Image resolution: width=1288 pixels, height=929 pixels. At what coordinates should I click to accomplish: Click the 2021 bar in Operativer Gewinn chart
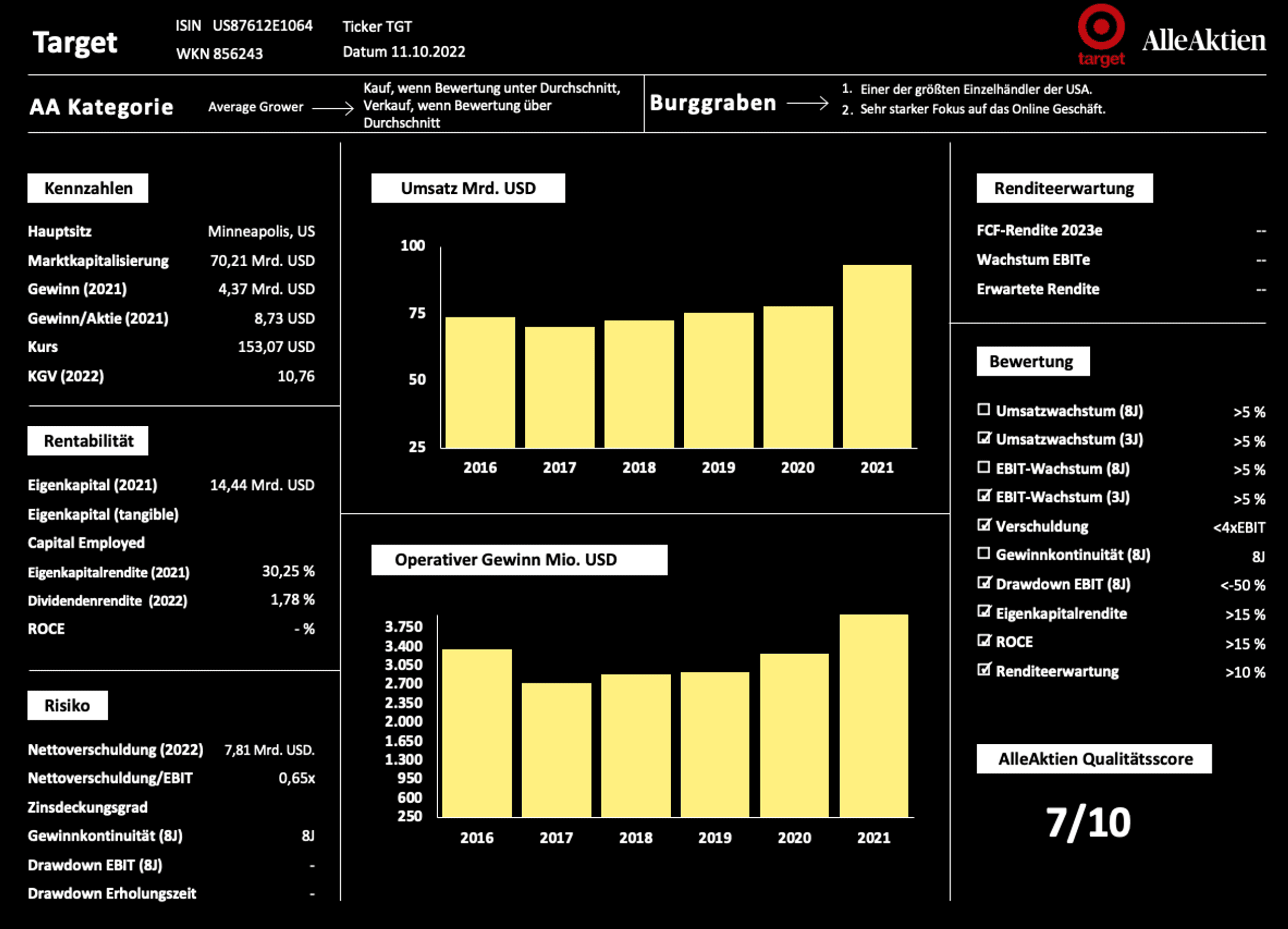pyautogui.click(x=873, y=715)
